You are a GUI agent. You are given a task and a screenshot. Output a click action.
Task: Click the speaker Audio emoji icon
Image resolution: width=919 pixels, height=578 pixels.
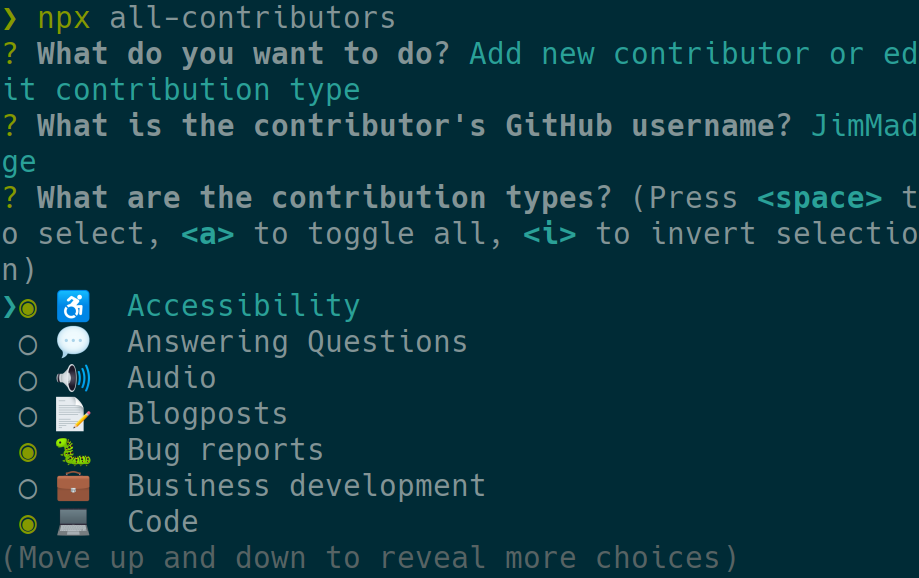pos(73,378)
